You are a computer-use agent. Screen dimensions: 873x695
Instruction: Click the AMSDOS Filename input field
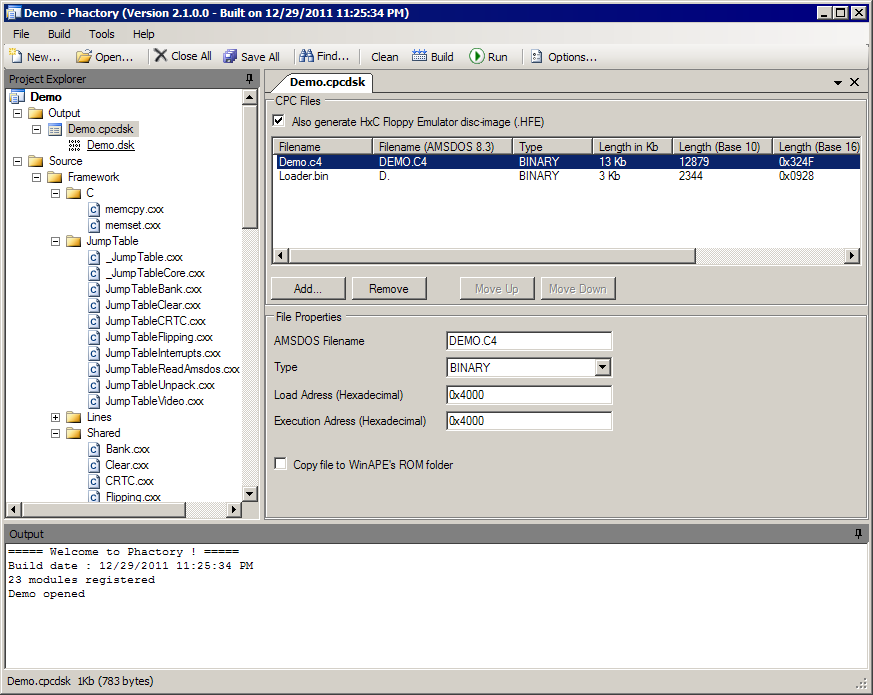click(x=528, y=341)
